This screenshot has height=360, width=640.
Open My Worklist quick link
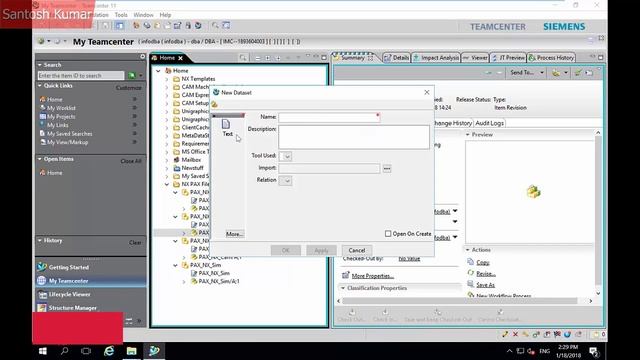click(x=61, y=108)
